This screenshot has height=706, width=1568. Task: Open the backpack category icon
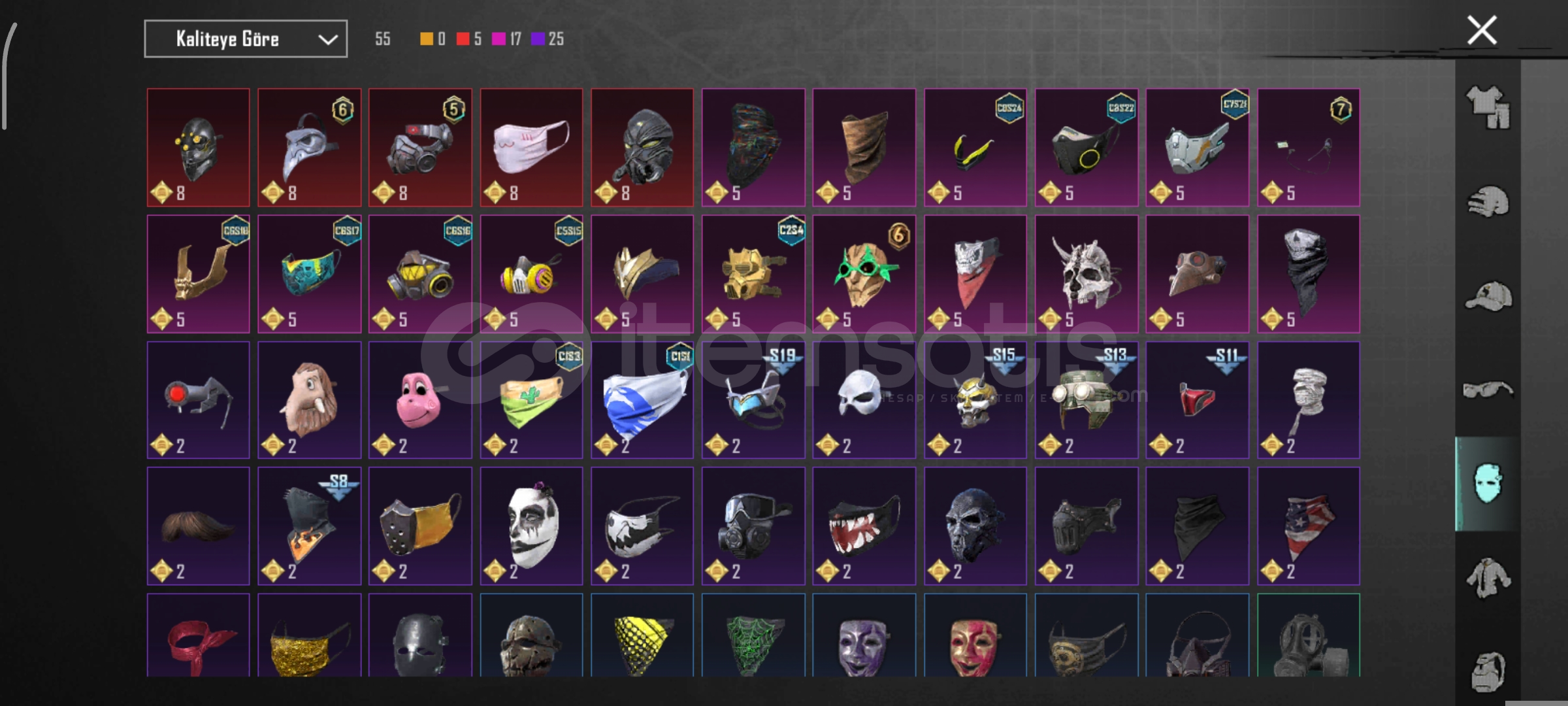tap(1488, 671)
